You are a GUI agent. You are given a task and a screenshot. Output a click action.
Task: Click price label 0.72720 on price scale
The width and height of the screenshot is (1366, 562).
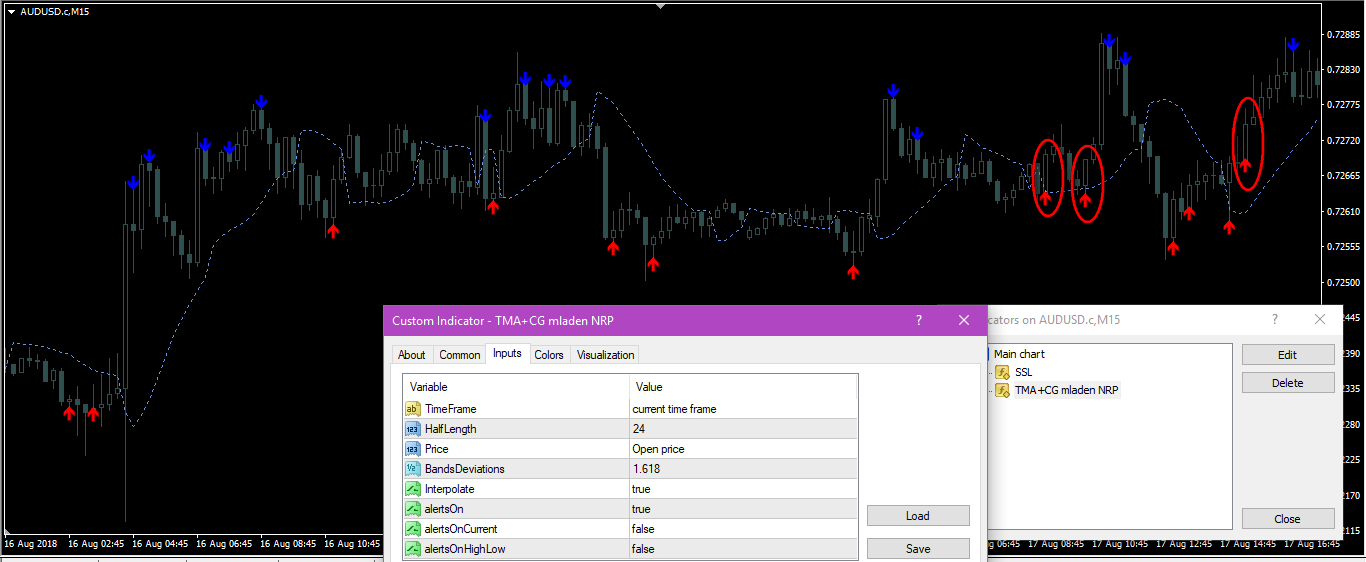(x=1343, y=141)
